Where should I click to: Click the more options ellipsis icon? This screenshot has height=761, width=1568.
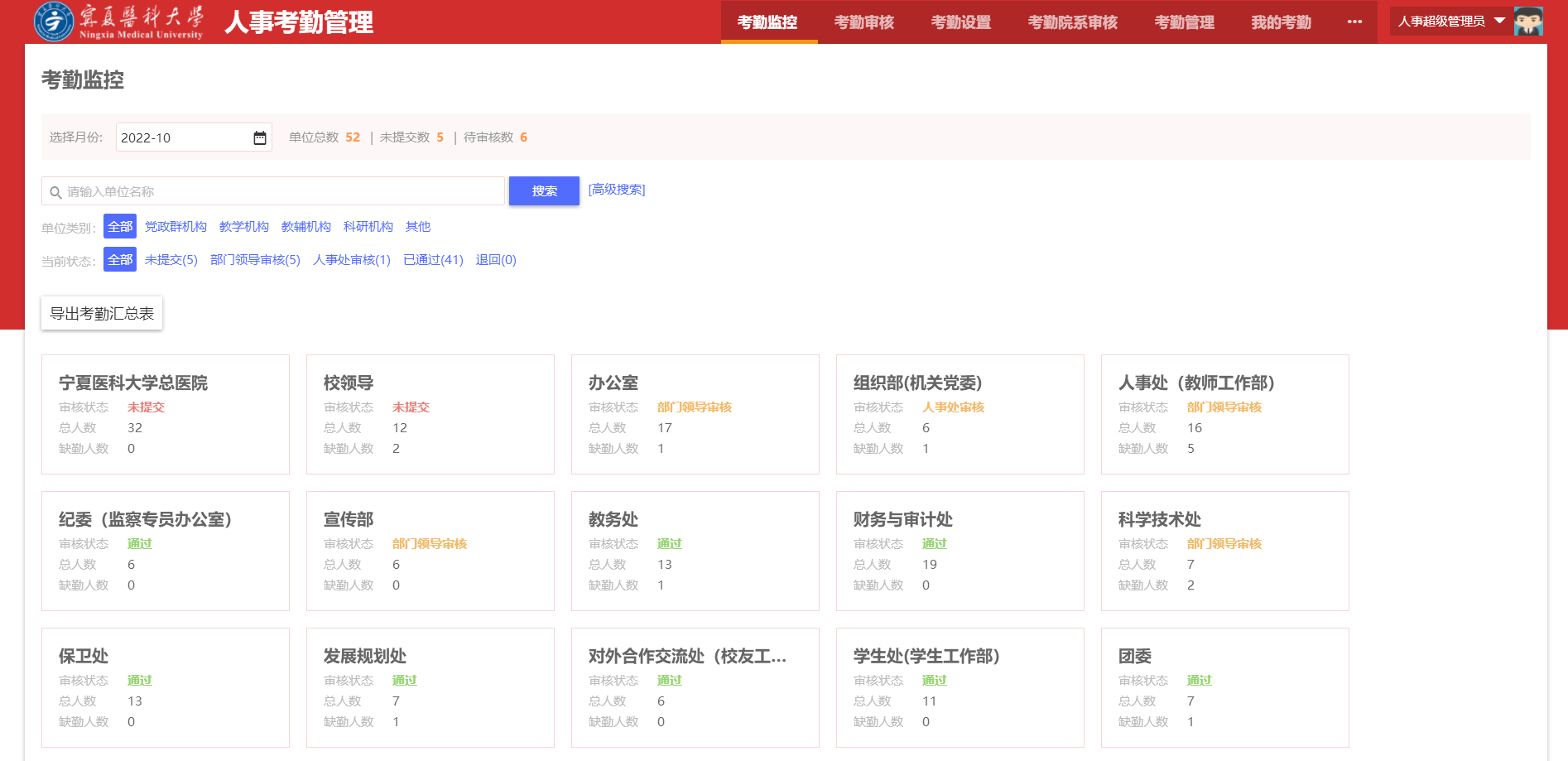click(x=1354, y=22)
